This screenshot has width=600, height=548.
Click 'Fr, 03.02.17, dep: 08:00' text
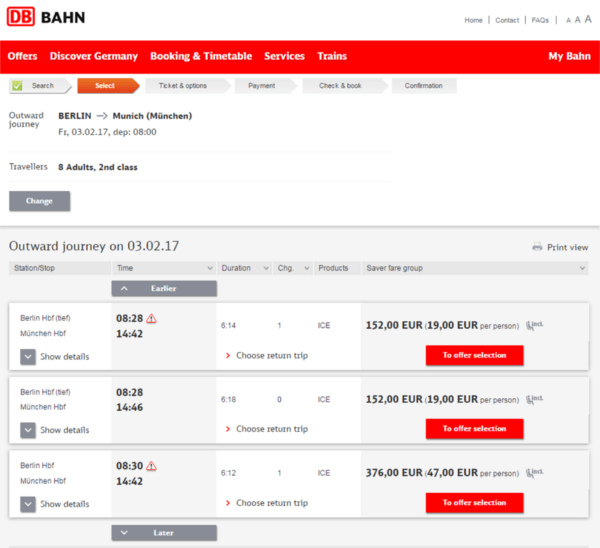(x=107, y=132)
